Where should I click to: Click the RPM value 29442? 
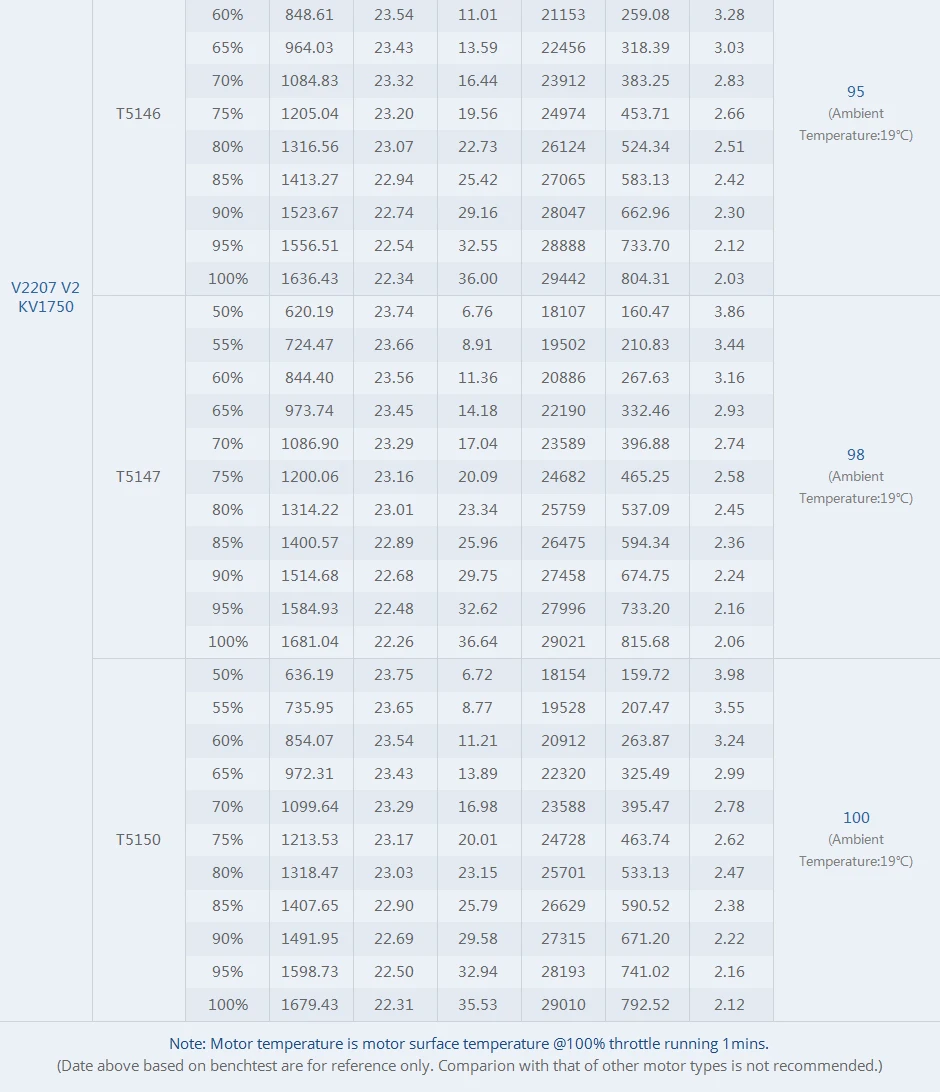tap(563, 279)
